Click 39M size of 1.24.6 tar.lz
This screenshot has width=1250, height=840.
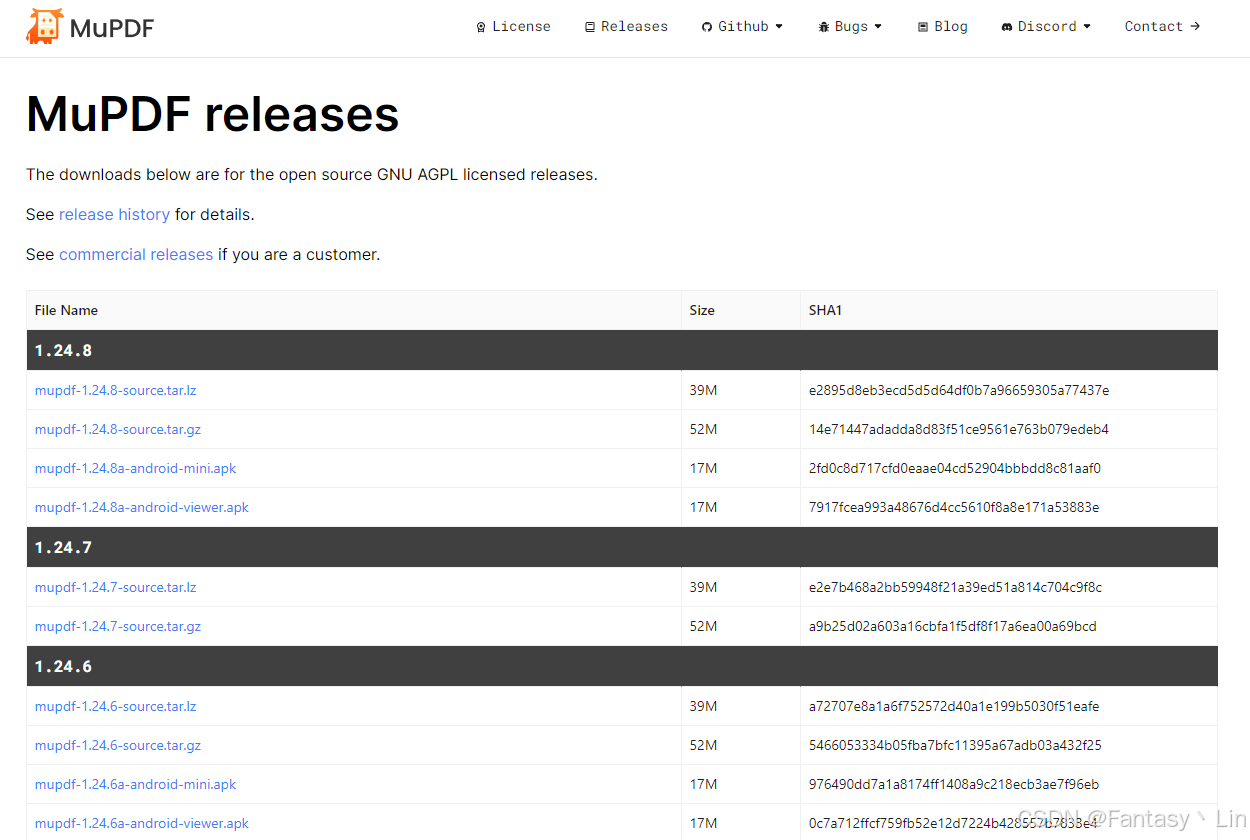click(703, 706)
